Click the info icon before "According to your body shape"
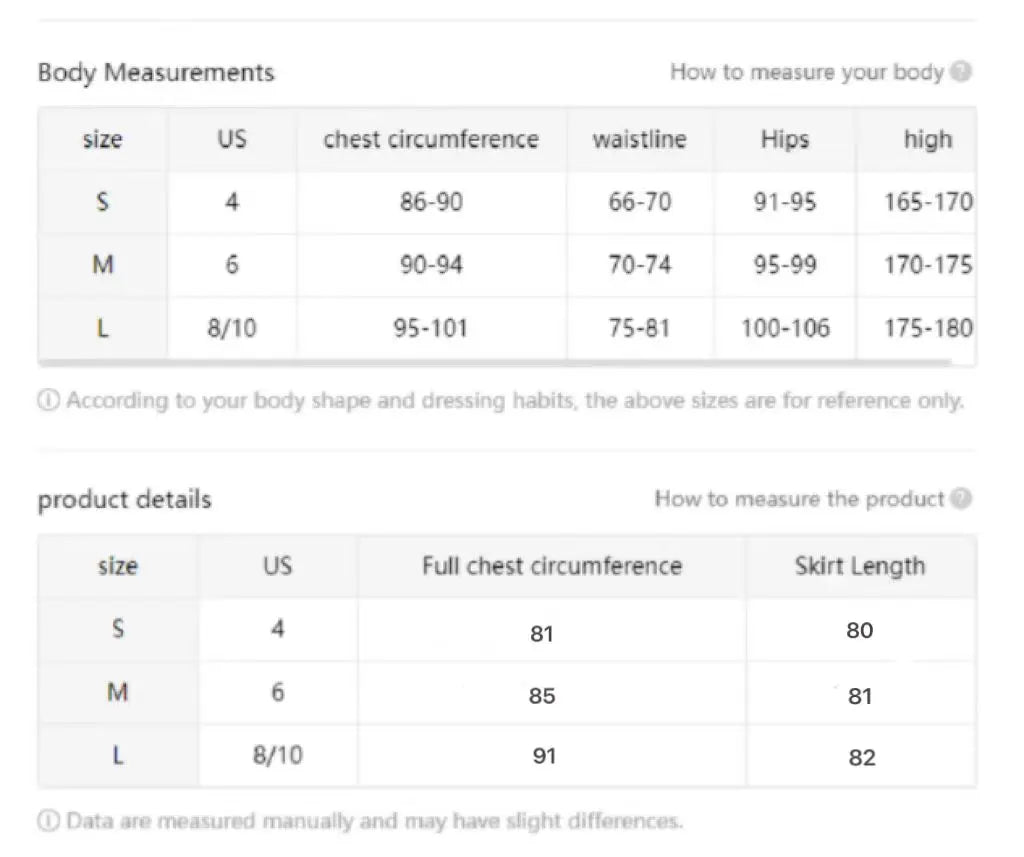 point(48,401)
